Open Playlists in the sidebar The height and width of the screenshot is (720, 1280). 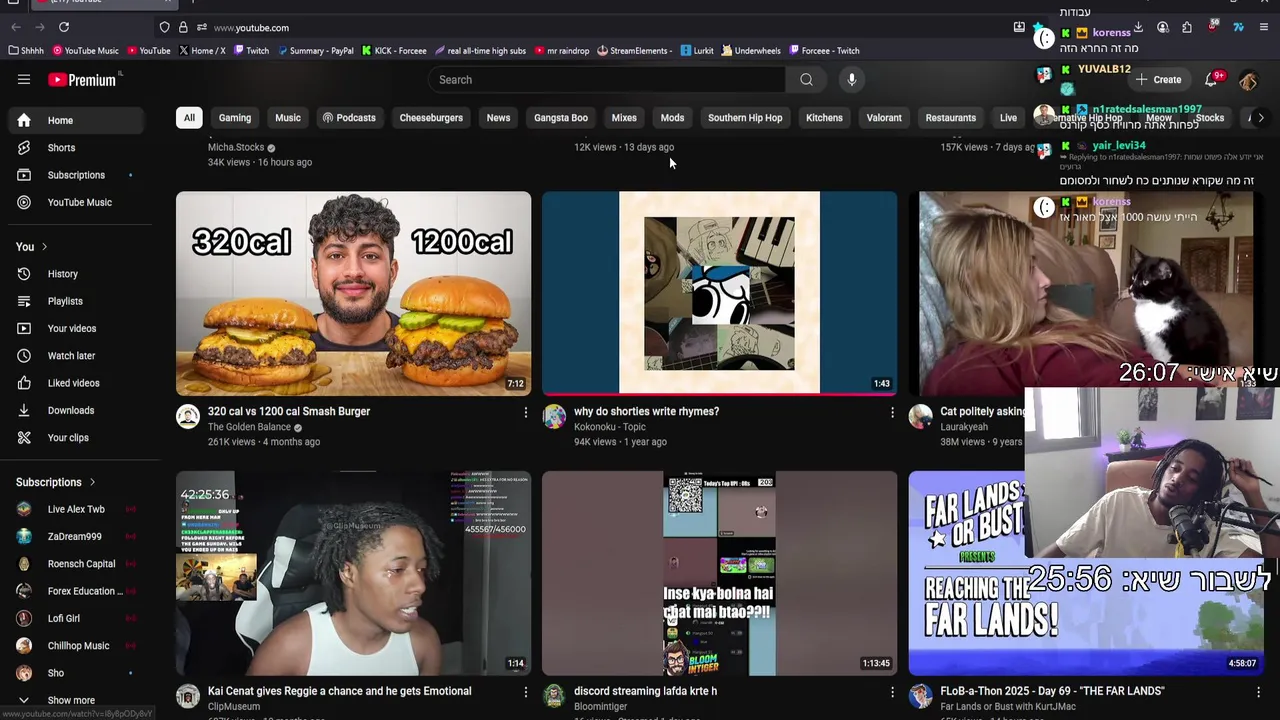tap(76, 301)
